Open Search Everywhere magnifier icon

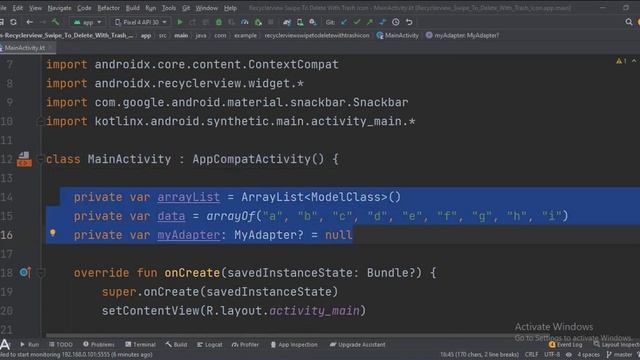[x=629, y=22]
